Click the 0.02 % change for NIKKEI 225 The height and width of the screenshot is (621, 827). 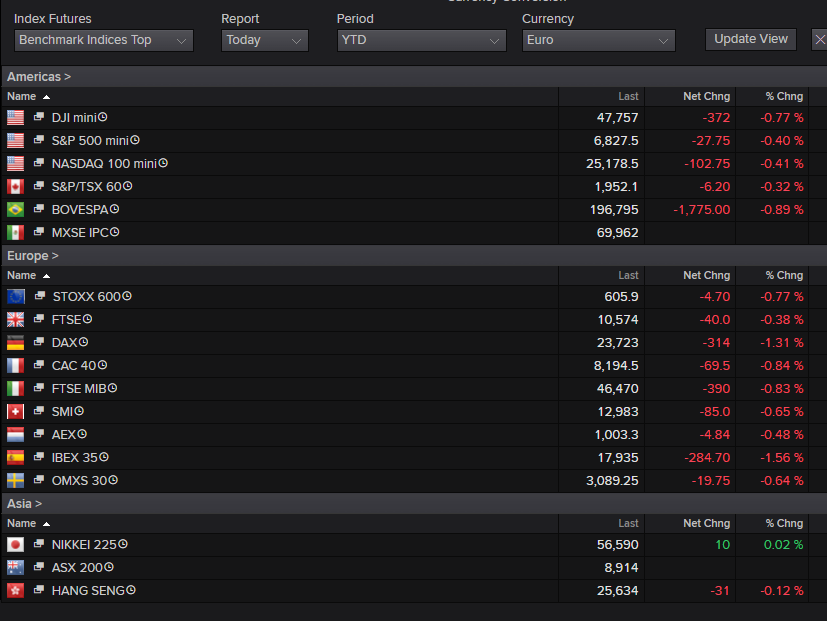(x=783, y=544)
